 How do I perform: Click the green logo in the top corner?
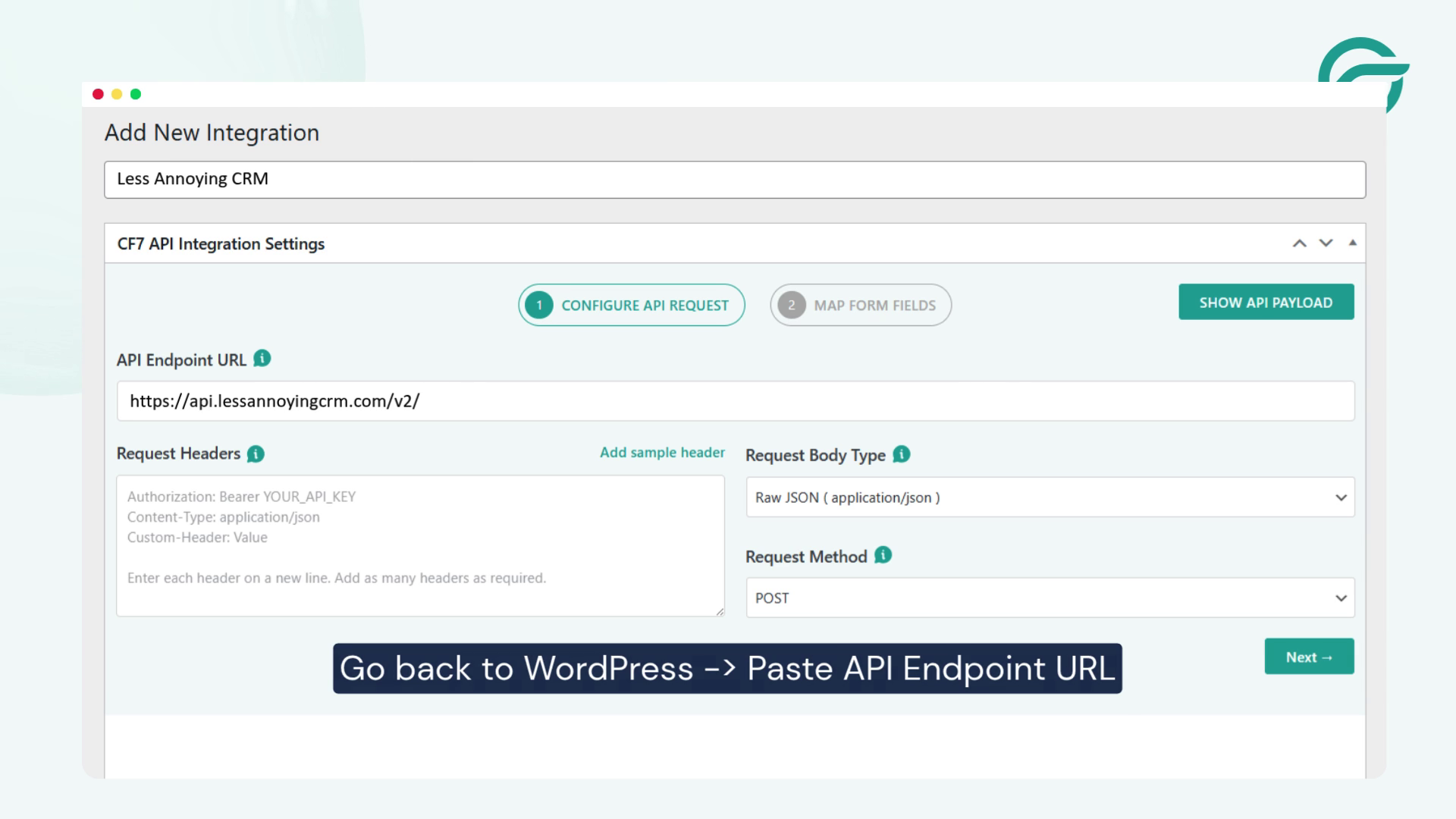pos(1363,74)
